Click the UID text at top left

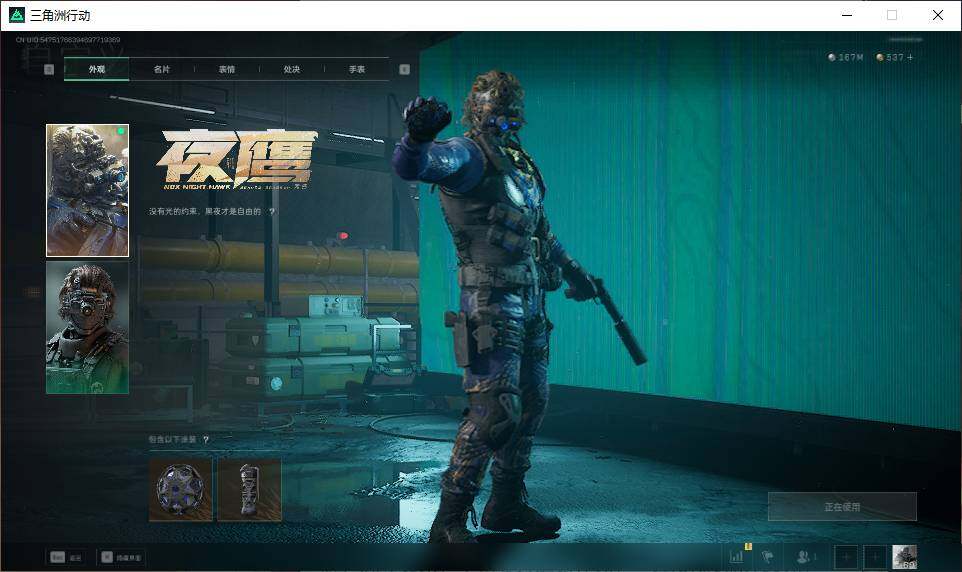[x=68, y=40]
